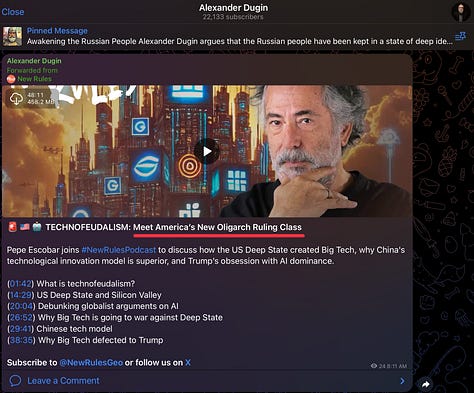Click the 22,133 subscribers count
474x393 pixels.
233,17
